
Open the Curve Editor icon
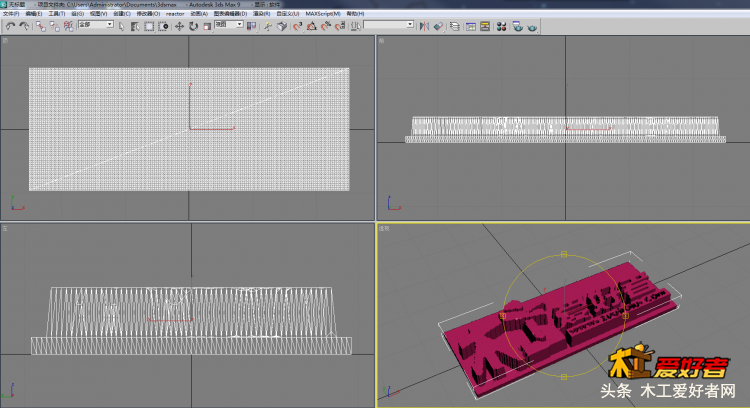pos(471,26)
